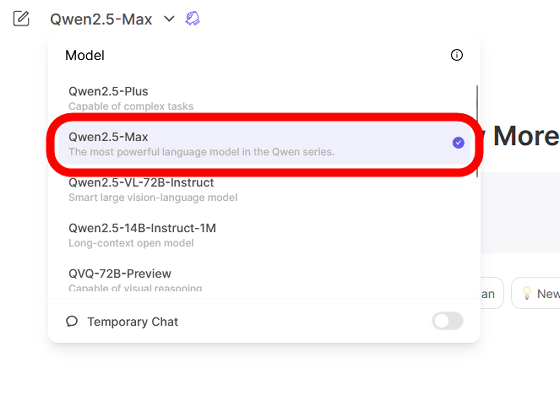
Task: Click the Model heading in dropdown
Action: point(85,55)
